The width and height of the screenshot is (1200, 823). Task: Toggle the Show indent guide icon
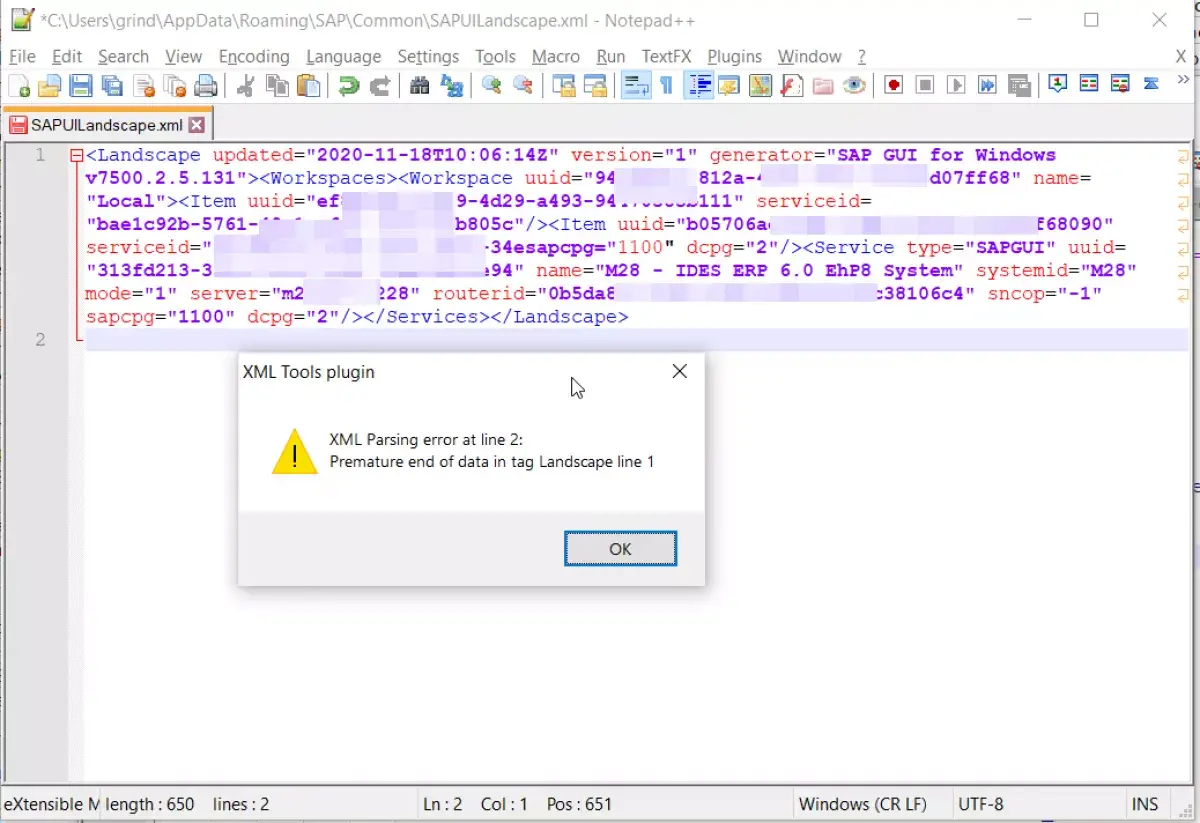click(698, 86)
